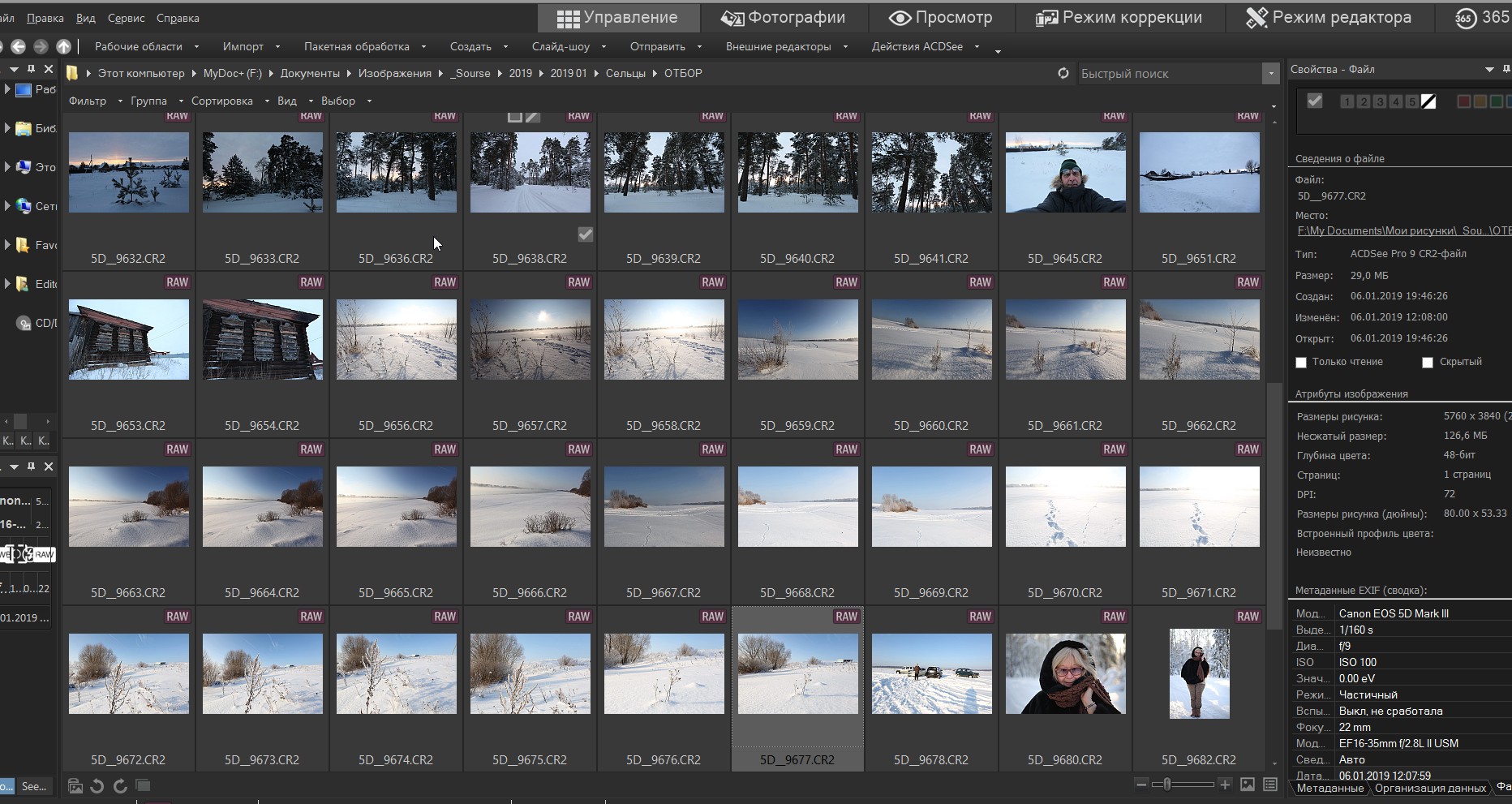The width and height of the screenshot is (1512, 804).
Task: Close the folders pane with X
Action: click(49, 70)
